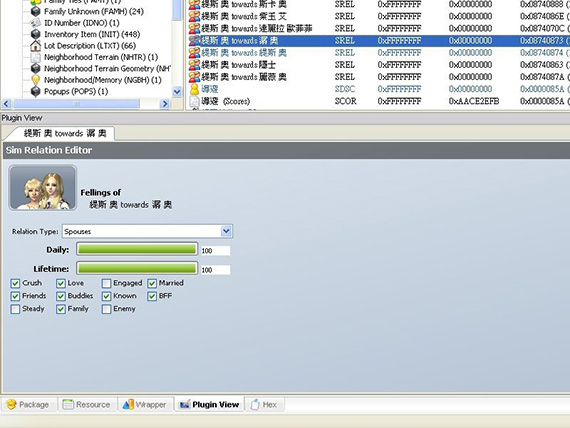Click the 0xAACE2EFB value cell
The image size is (570, 428).
(474, 101)
